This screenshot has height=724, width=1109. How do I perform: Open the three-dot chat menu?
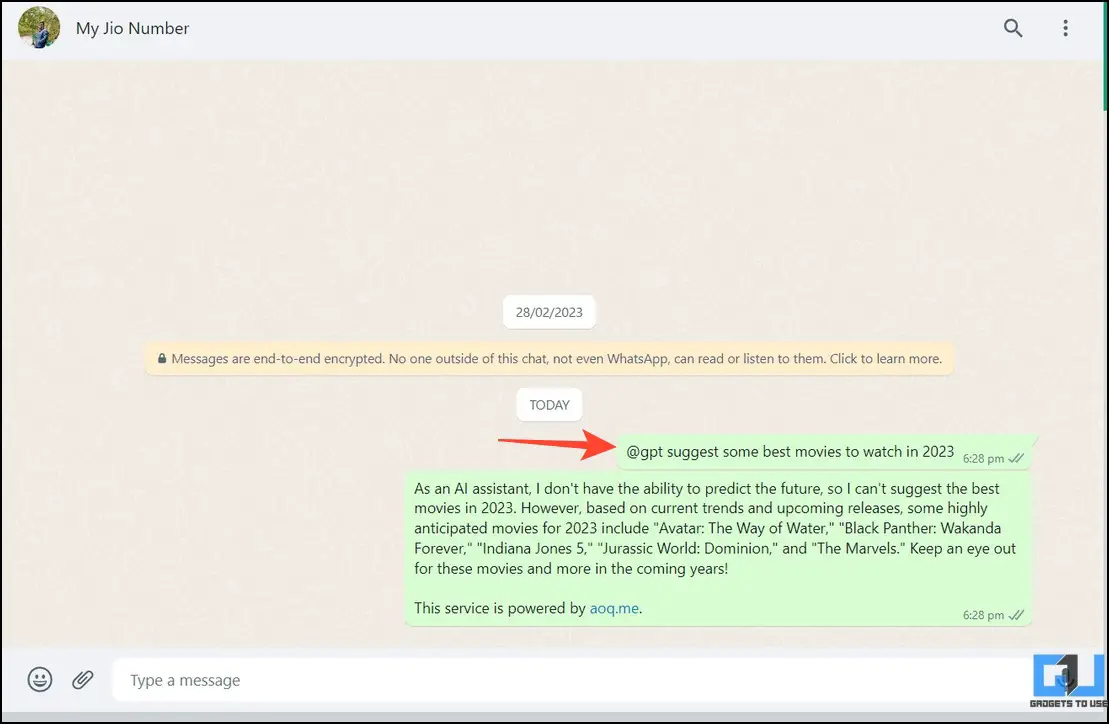click(x=1065, y=28)
